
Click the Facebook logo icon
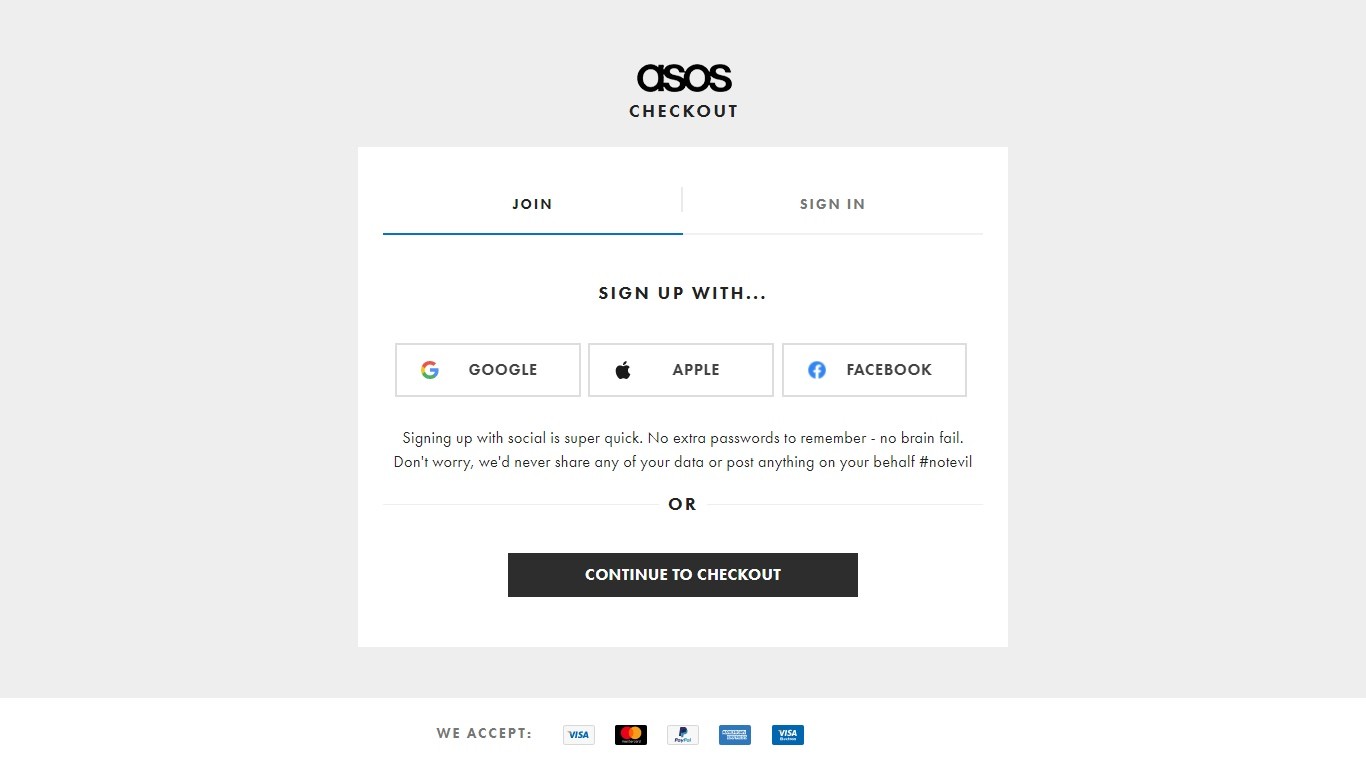817,370
